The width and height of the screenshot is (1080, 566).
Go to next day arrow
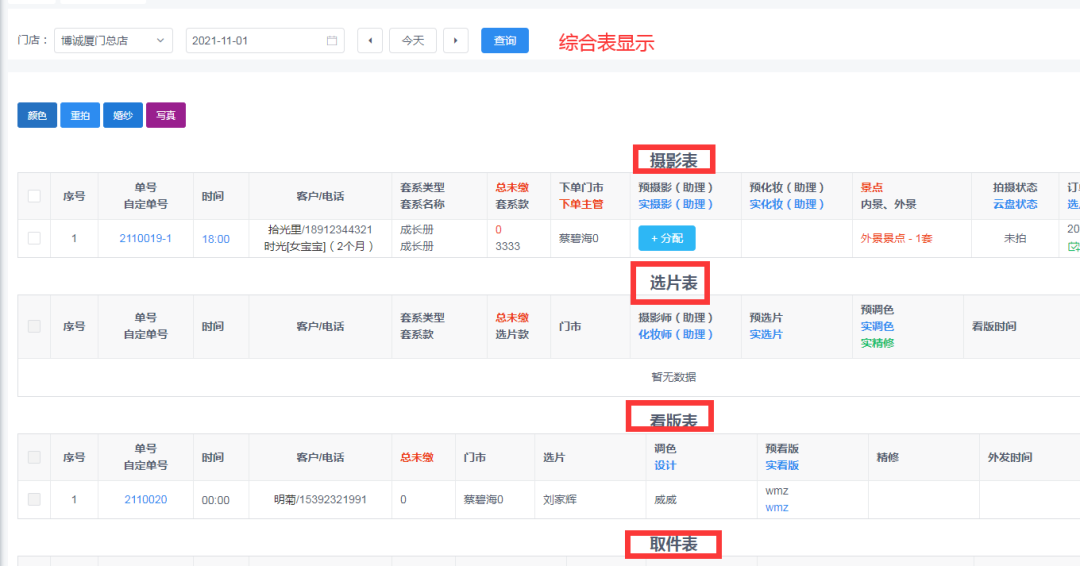[455, 41]
